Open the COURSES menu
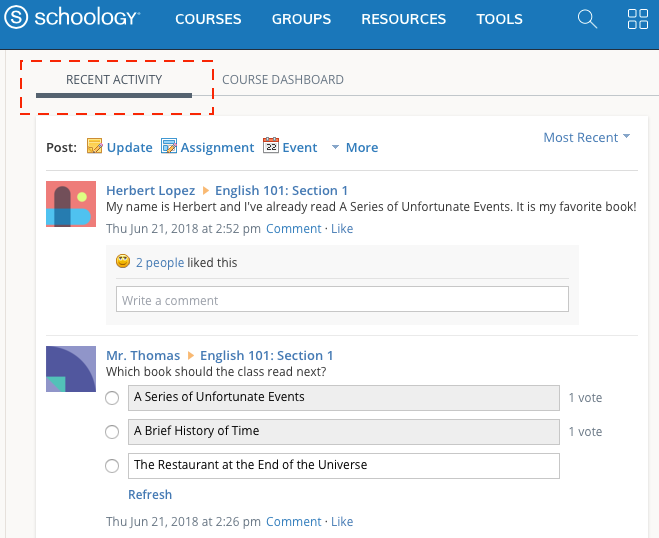The height and width of the screenshot is (538, 659). click(208, 19)
